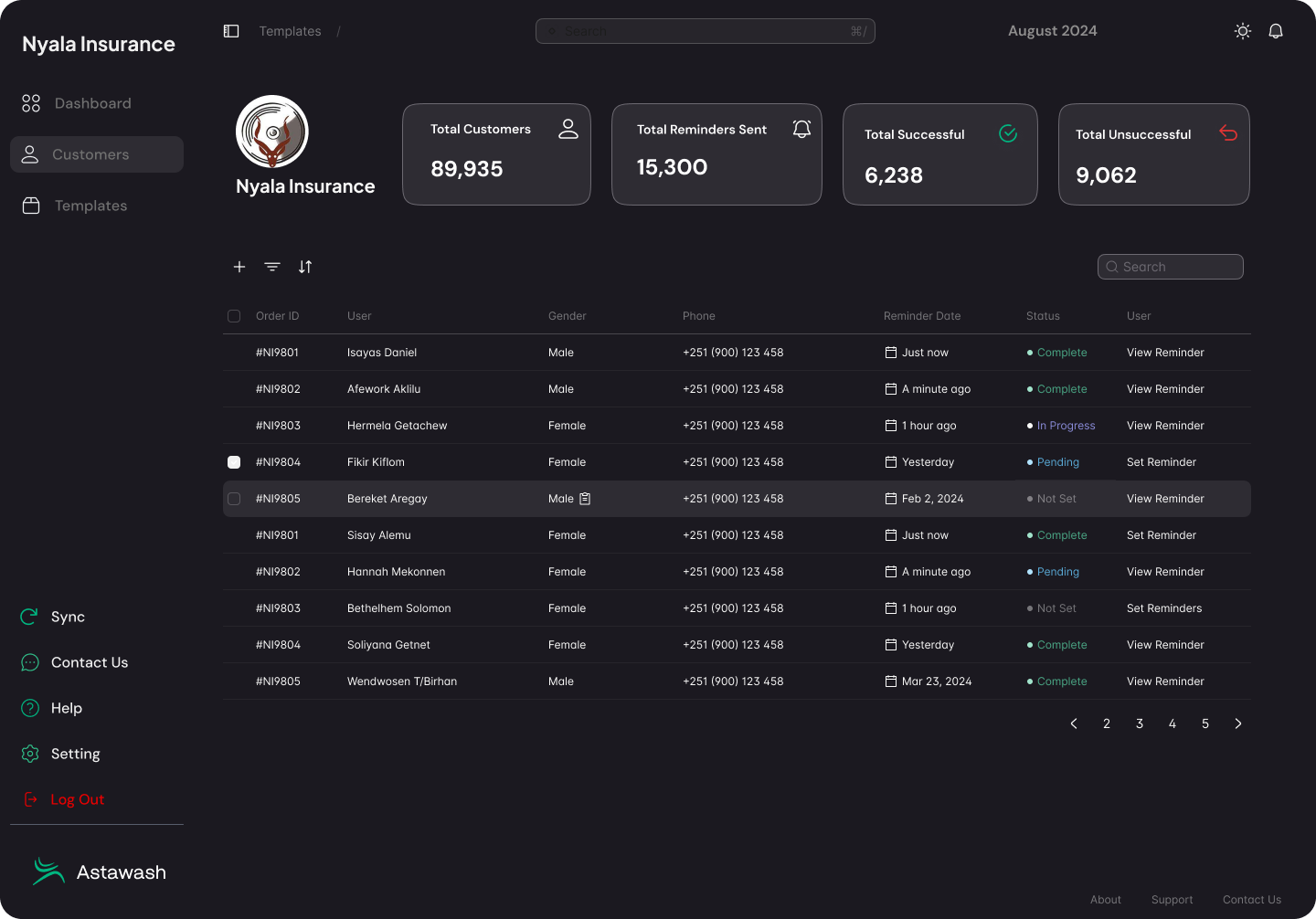This screenshot has width=1316, height=919.
Task: Open August 2024 date selector
Action: (1052, 31)
